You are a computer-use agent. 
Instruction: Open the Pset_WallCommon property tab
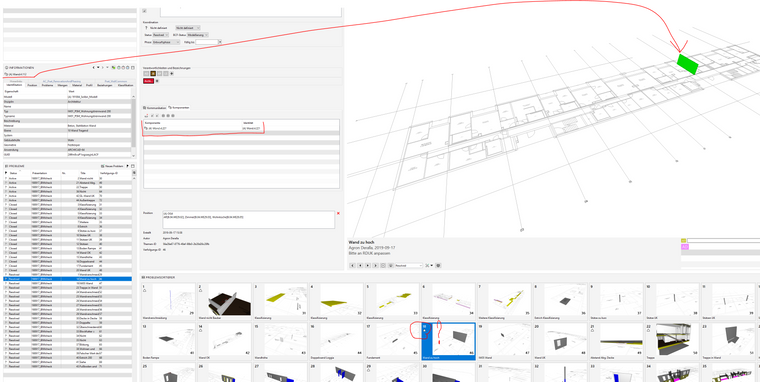(116, 81)
